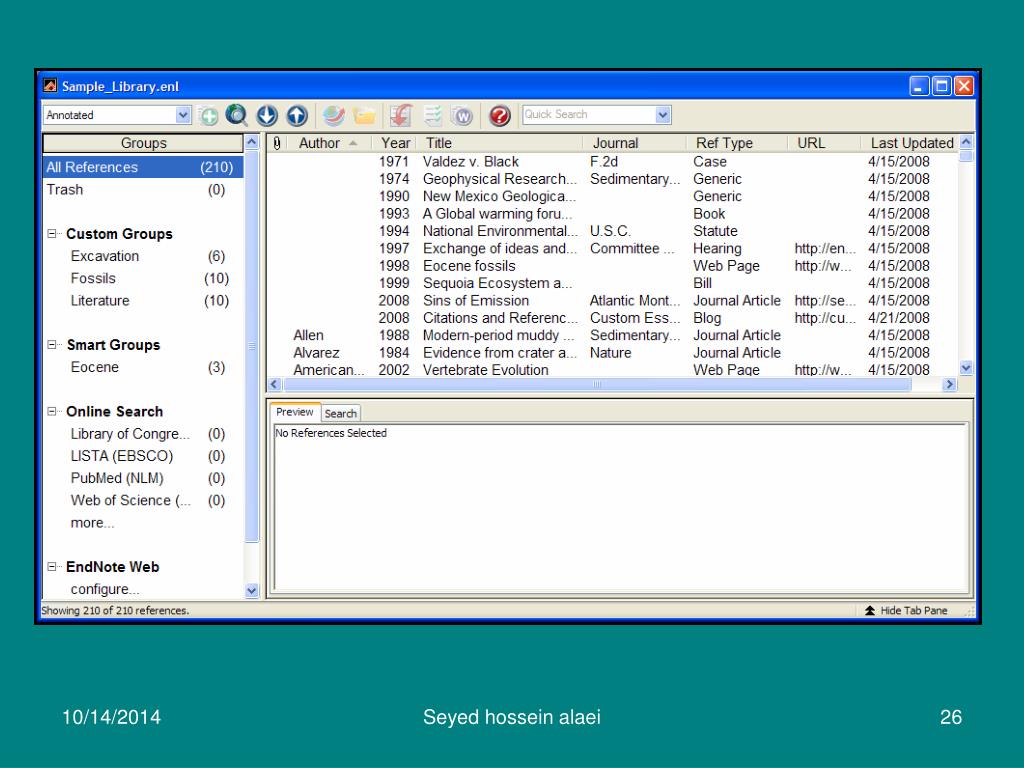Sort by the URL column header
Image resolution: width=1024 pixels, height=768 pixels.
824,143
